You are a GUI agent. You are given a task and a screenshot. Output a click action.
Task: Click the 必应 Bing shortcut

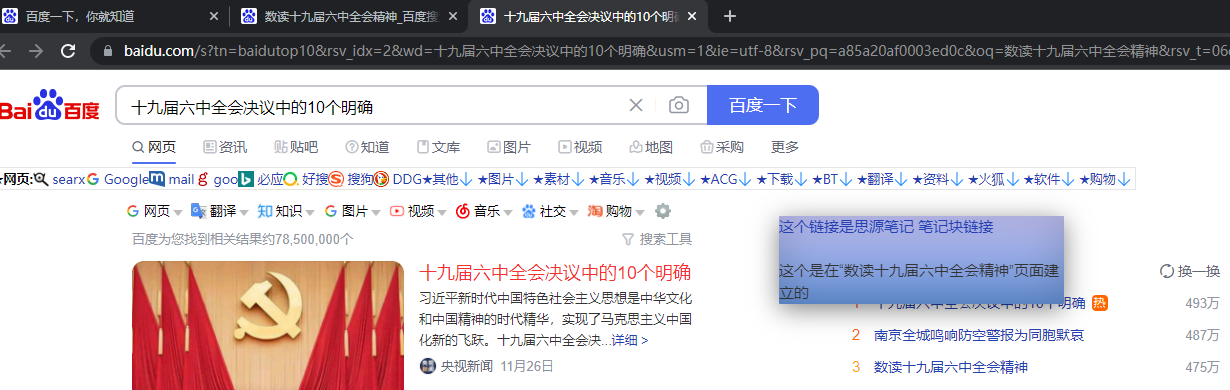click(261, 180)
